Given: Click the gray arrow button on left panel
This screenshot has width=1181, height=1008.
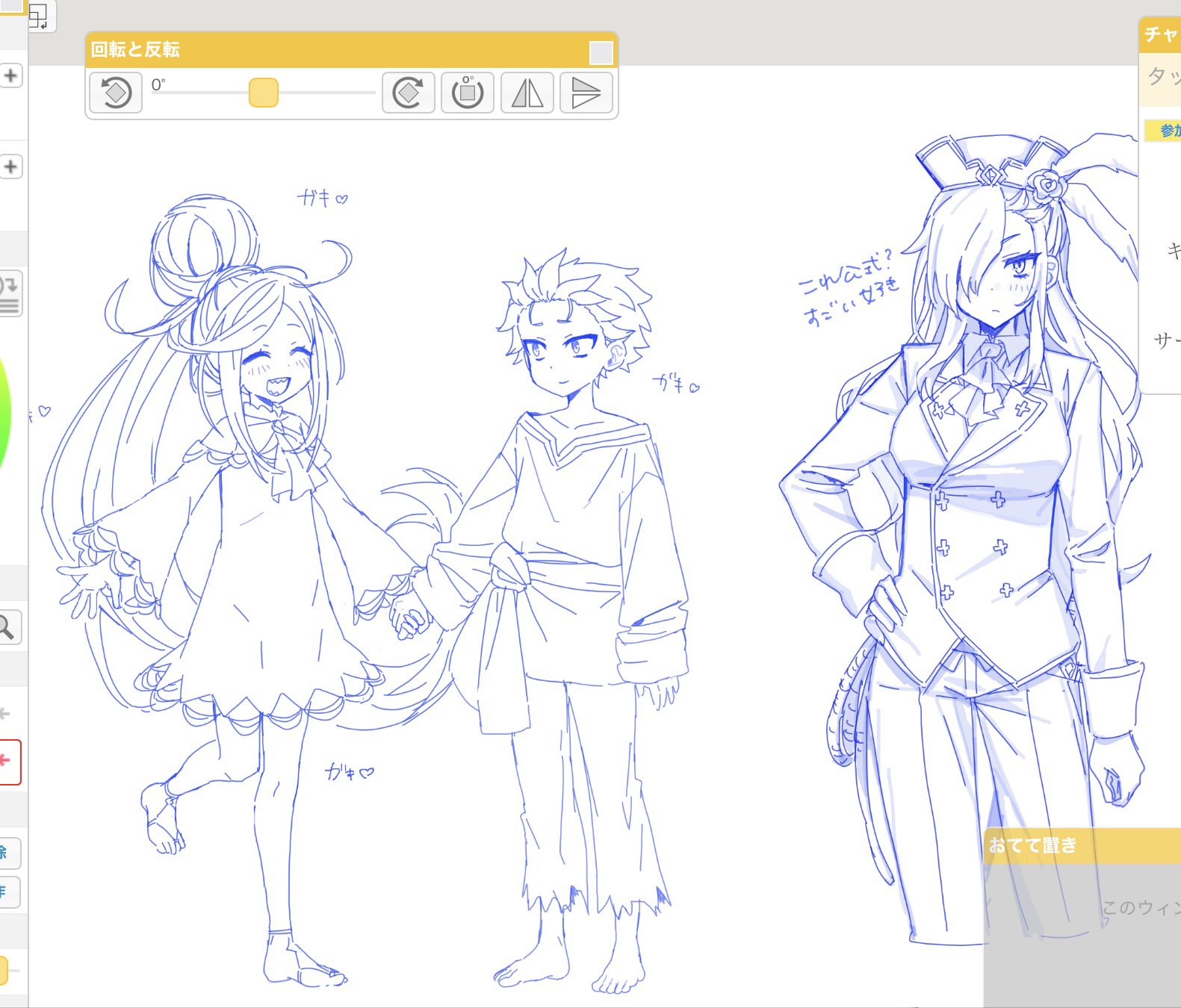Looking at the screenshot, I should click(x=6, y=714).
